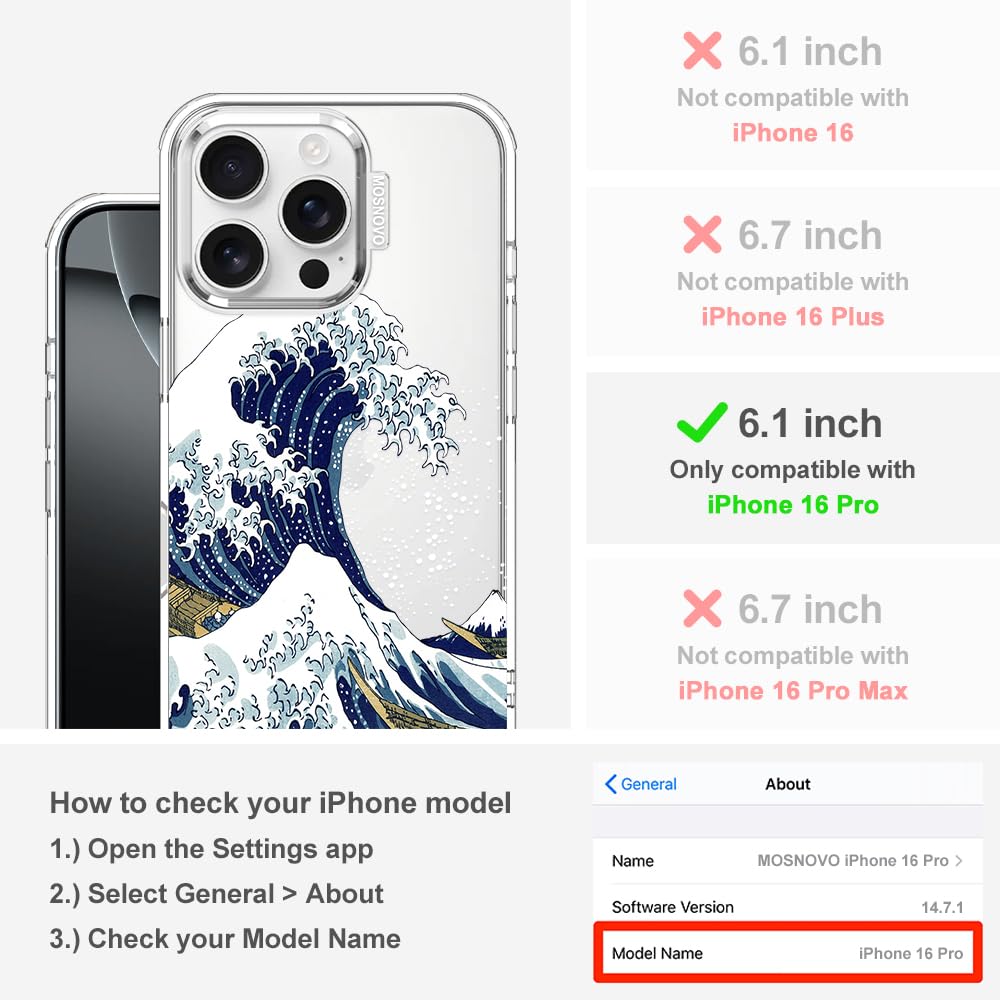Viewport: 1000px width, 1000px height.
Task: Go back to General settings
Action: point(641,784)
